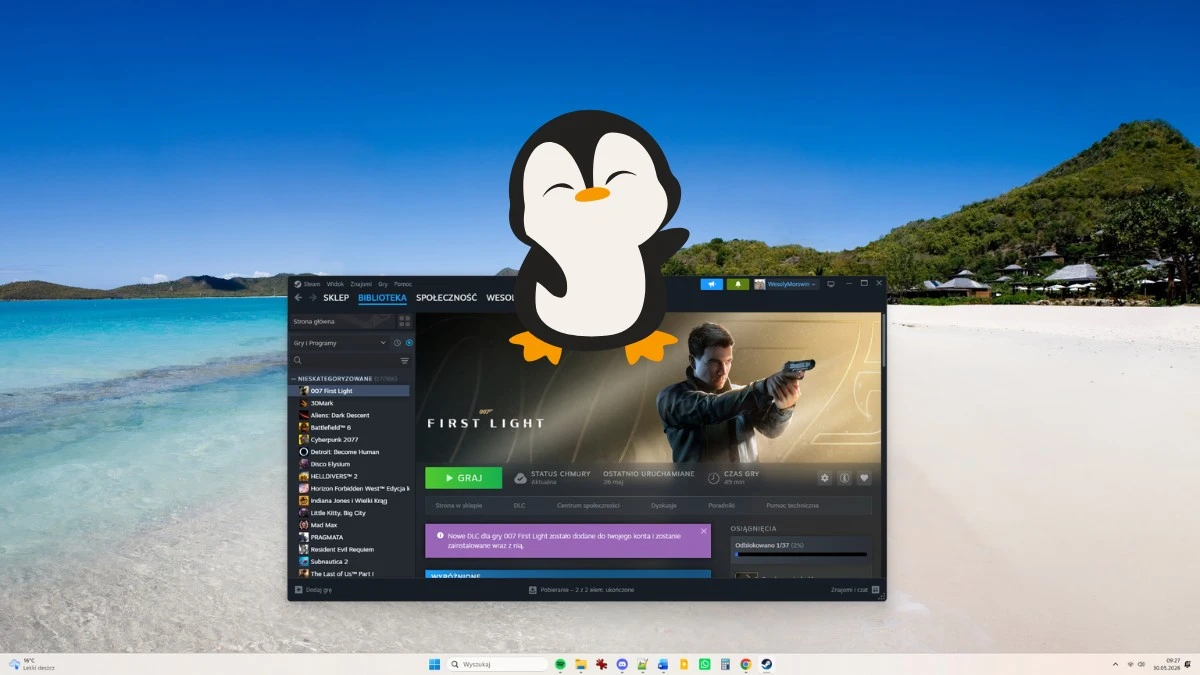Show ready-to-play games filter icon
Image resolution: width=1200 pixels, height=675 pixels.
(409, 343)
